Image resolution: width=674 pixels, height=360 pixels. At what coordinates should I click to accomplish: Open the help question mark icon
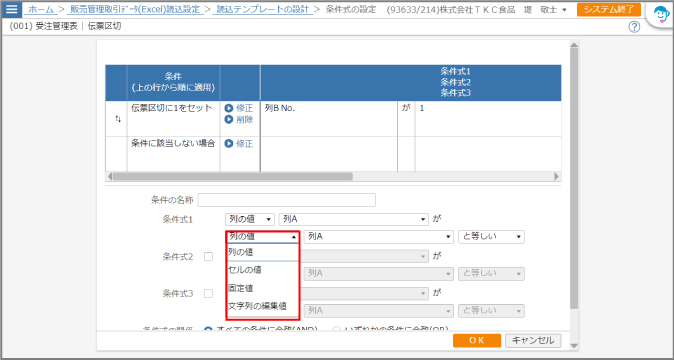634,27
